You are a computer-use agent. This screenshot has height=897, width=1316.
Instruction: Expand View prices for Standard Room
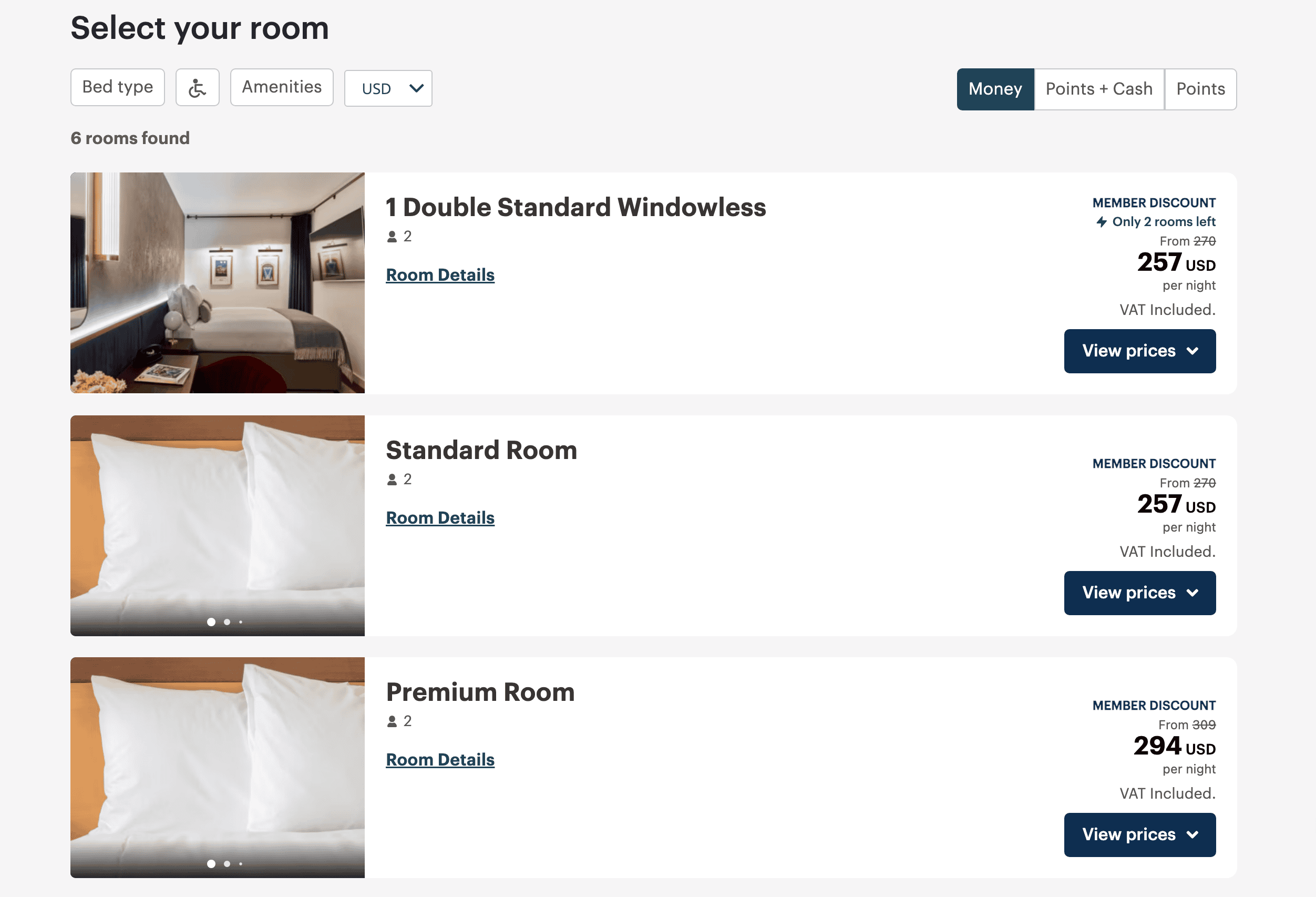coord(1139,593)
